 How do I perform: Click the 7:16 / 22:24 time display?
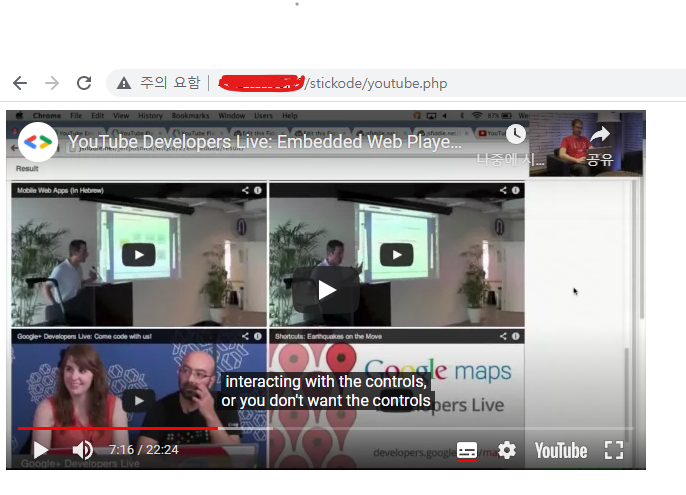(x=144, y=450)
